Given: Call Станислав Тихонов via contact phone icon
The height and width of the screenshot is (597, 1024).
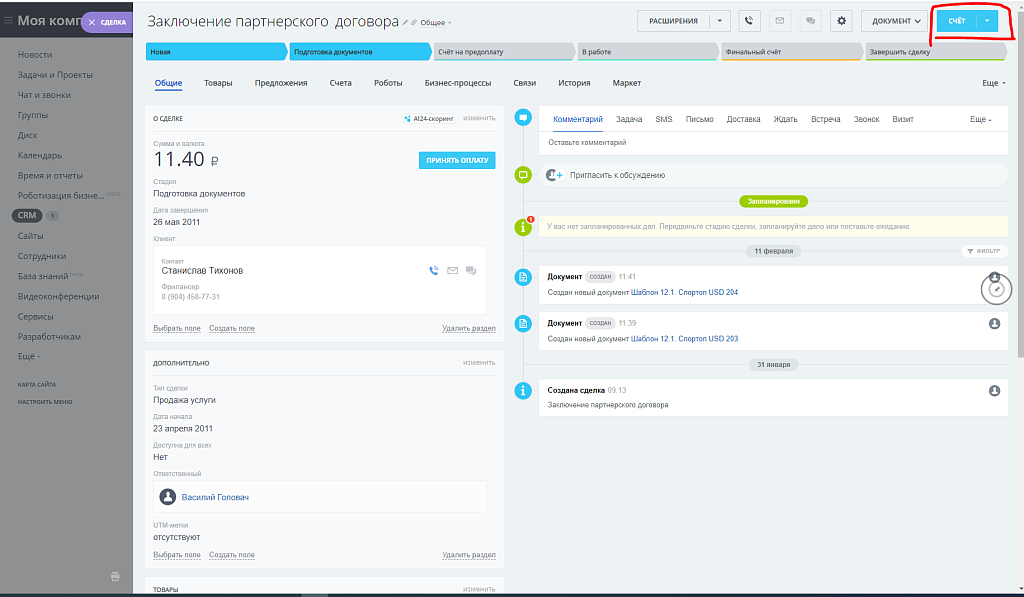Looking at the screenshot, I should (x=434, y=270).
